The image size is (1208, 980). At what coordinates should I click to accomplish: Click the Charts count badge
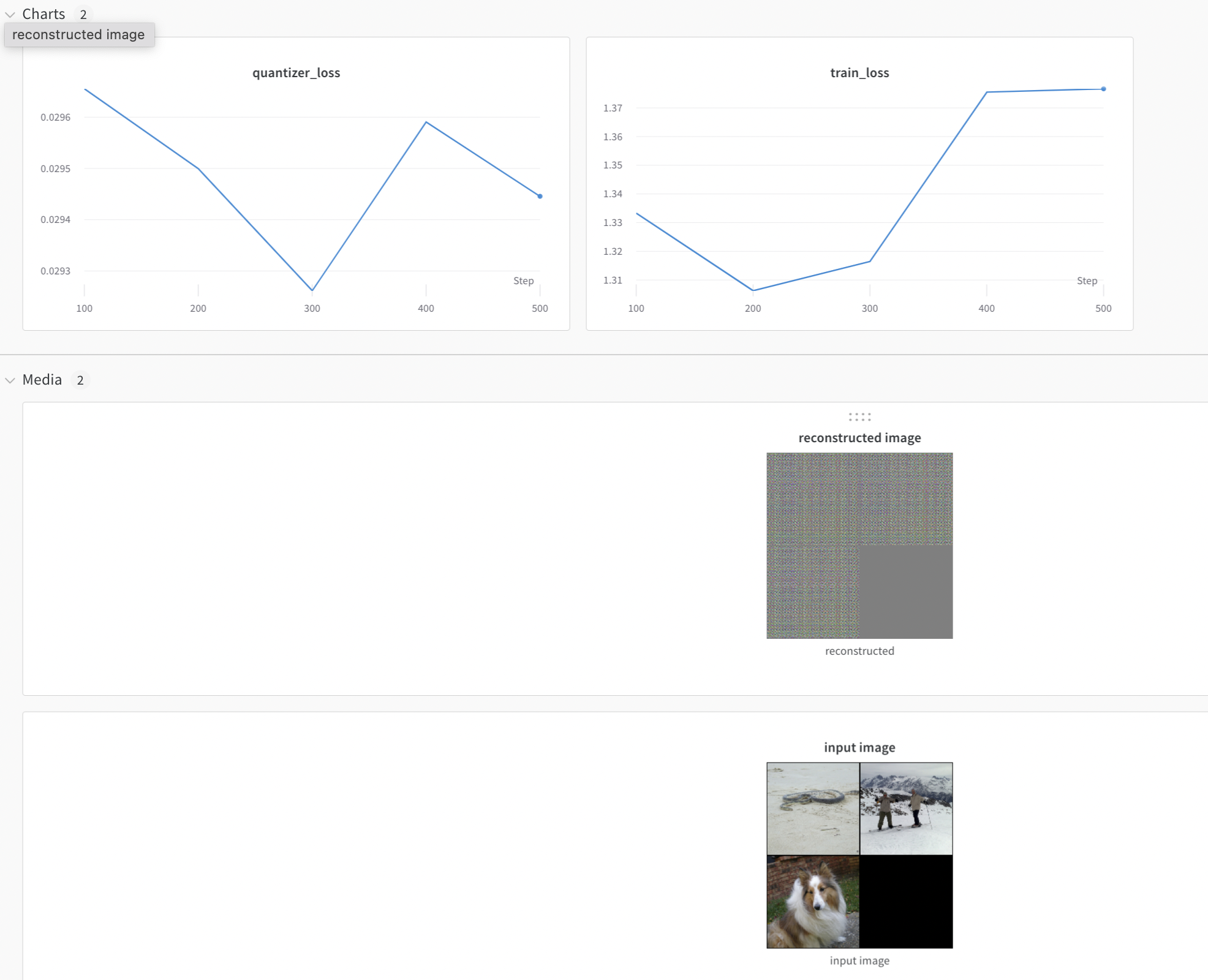(x=83, y=13)
